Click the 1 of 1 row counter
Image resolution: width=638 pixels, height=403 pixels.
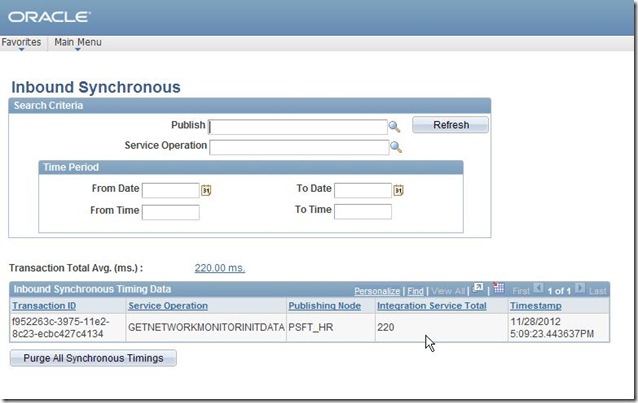pyautogui.click(x=559, y=291)
